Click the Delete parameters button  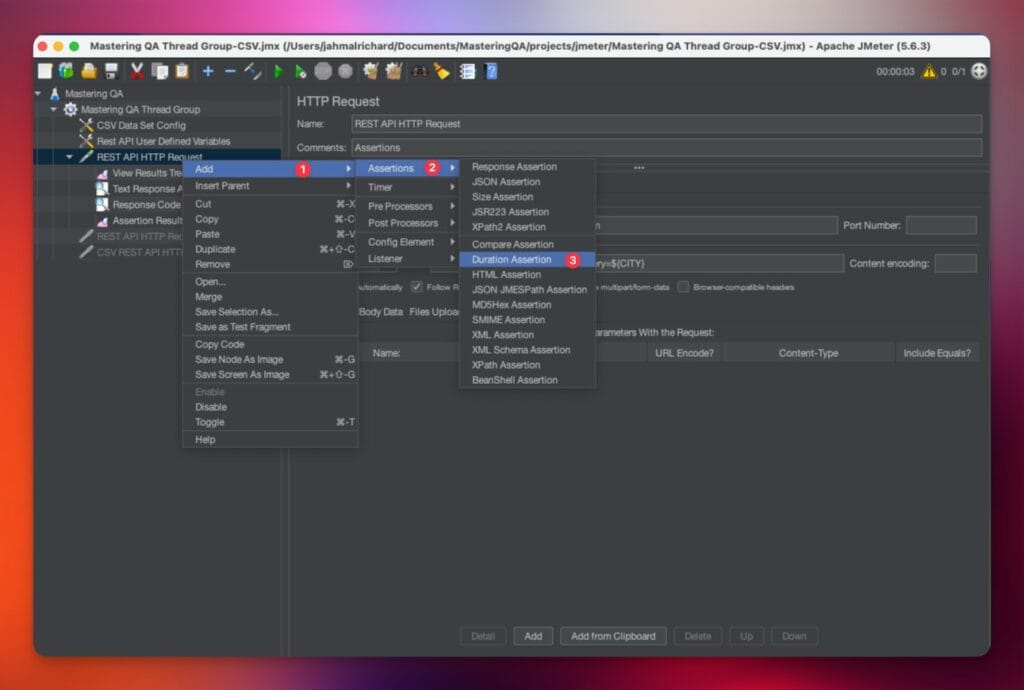tap(697, 636)
